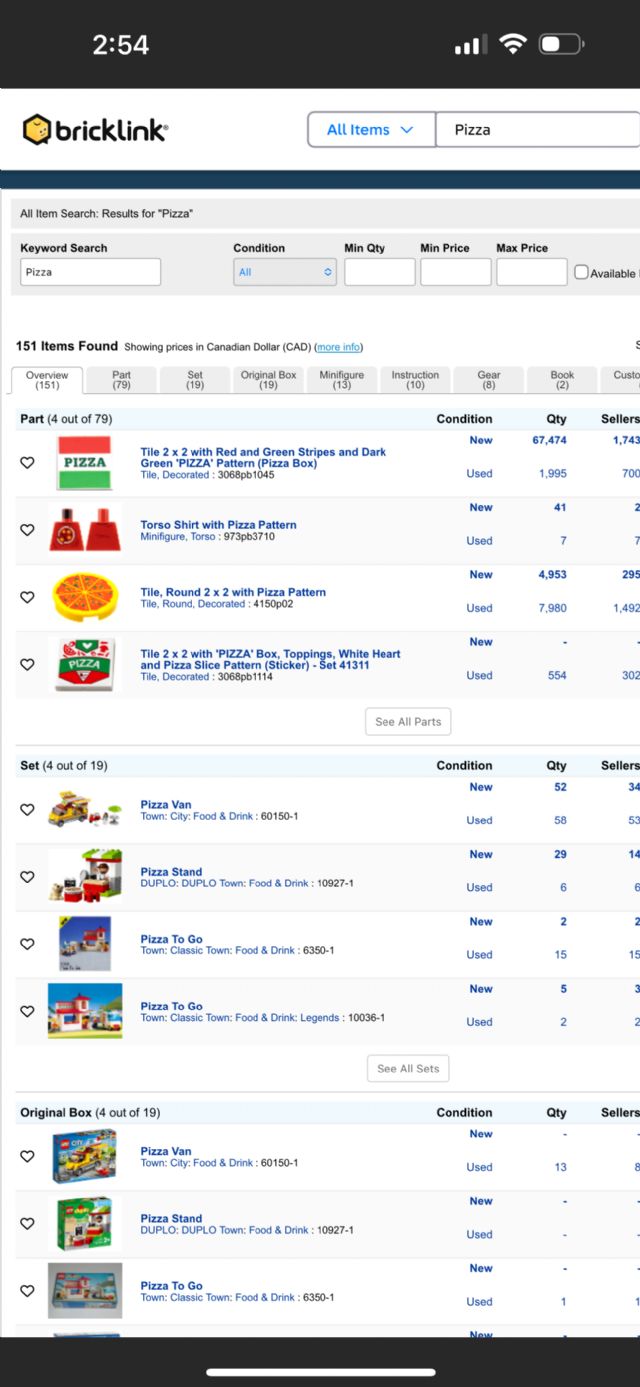Click heart beside Pizza To Go 6350-1 set
This screenshot has width=640, height=1387.
coord(28,944)
